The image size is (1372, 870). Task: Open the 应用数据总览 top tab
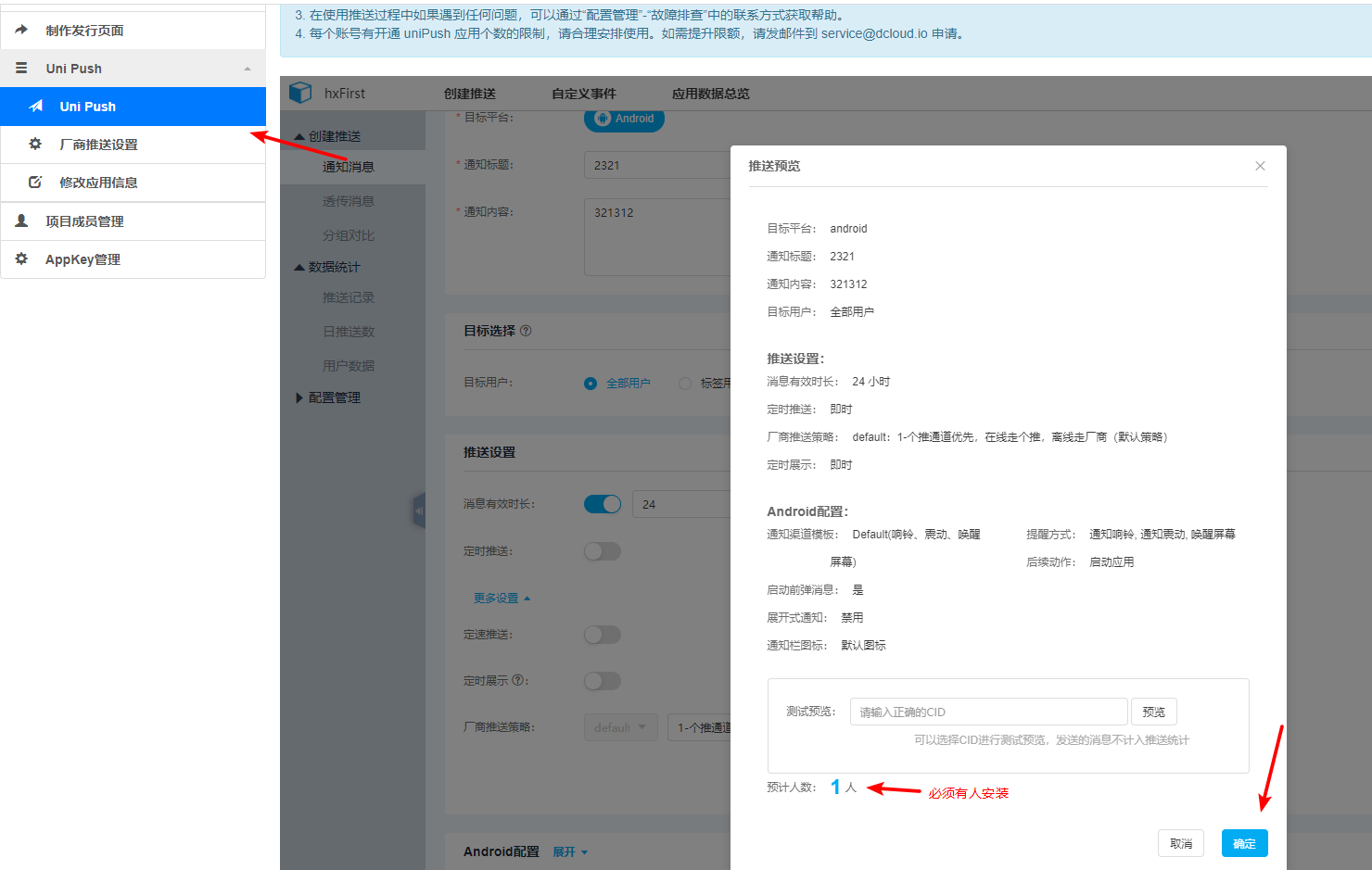(711, 94)
